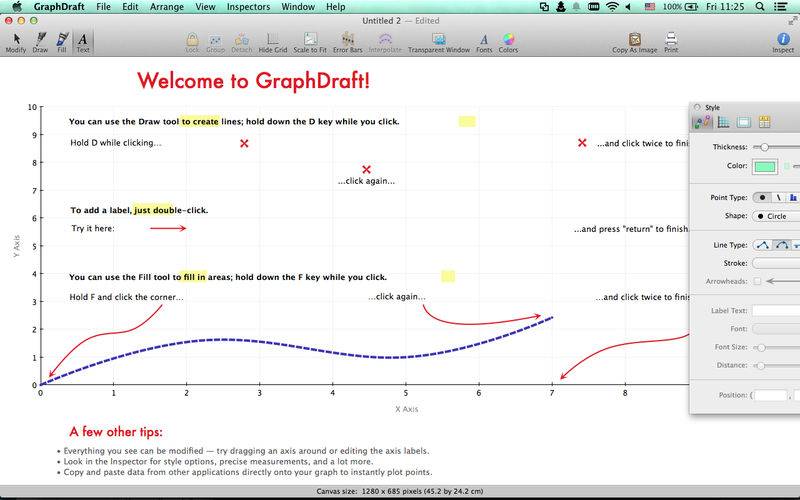Select the Text tool

[x=83, y=43]
